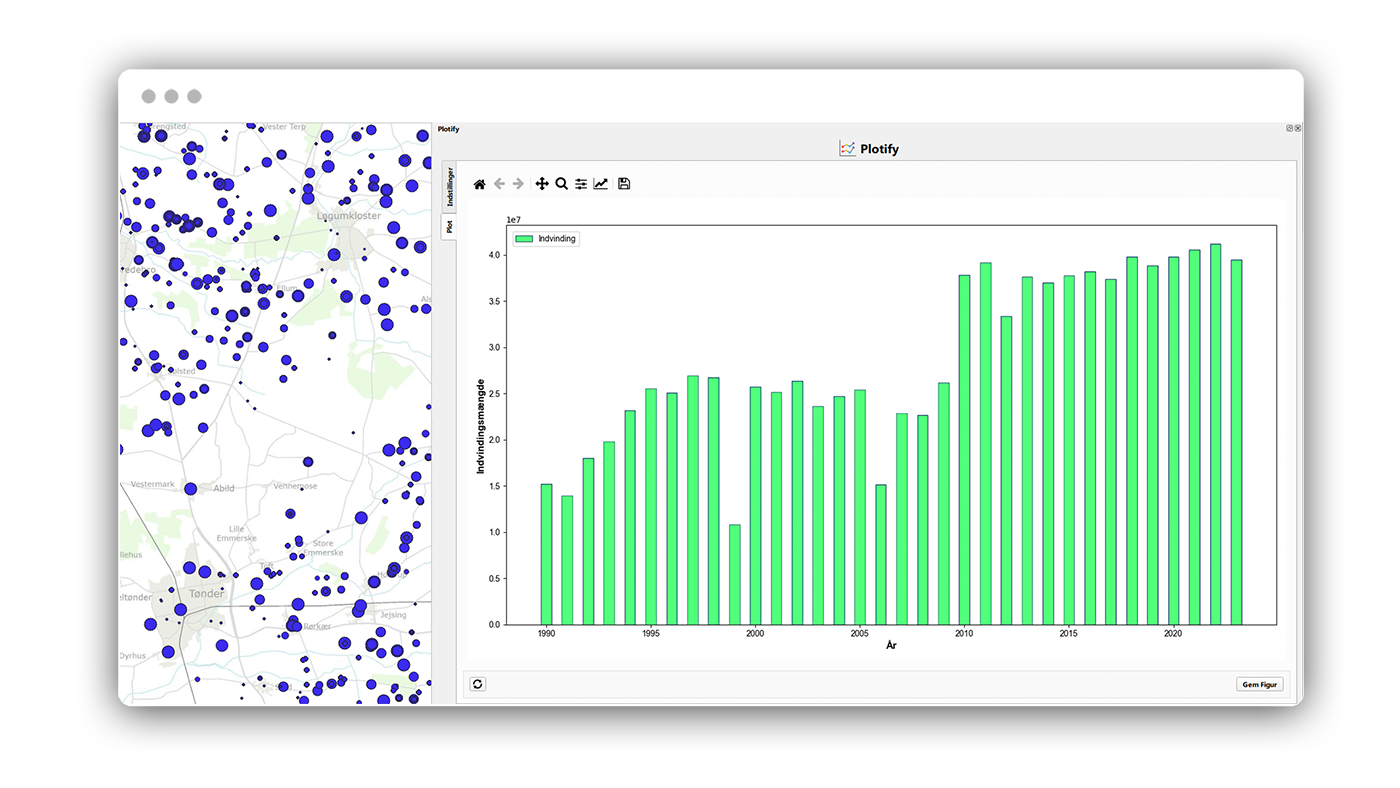Click the back arrow in plot toolbar
The image size is (1400, 788).
point(500,184)
